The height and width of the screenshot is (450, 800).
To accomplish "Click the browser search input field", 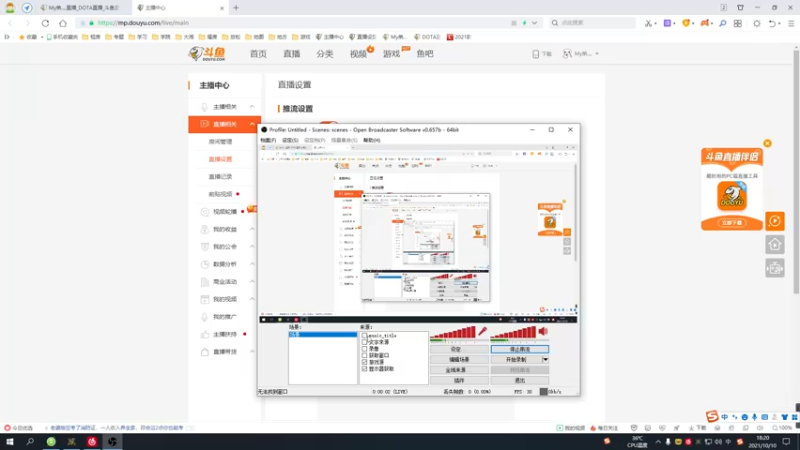I will pyautogui.click(x=597, y=23).
